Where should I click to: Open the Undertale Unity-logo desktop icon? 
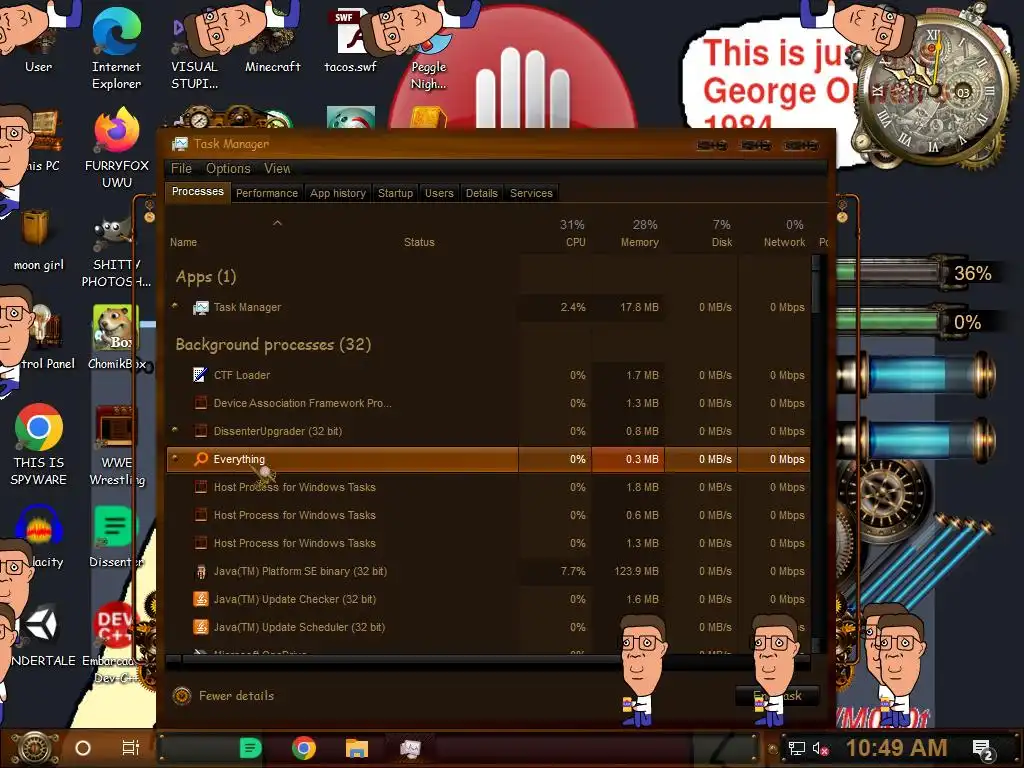(x=41, y=624)
